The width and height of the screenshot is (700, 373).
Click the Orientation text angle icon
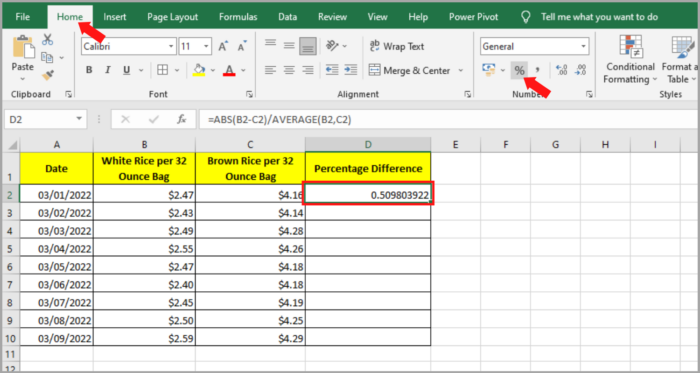pyautogui.click(x=333, y=46)
